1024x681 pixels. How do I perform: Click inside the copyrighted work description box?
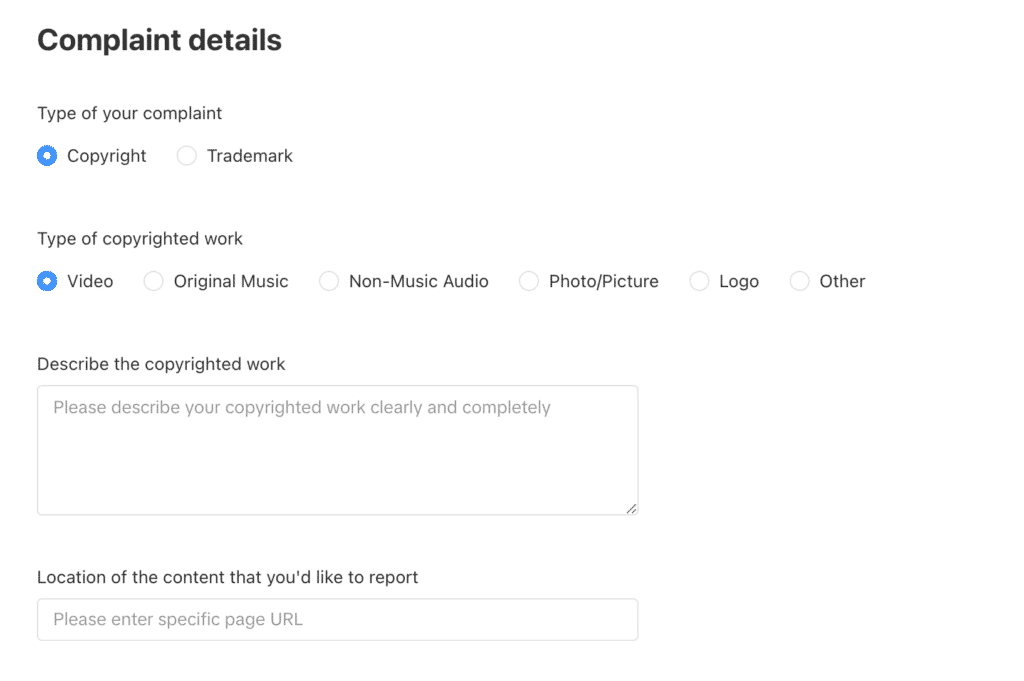point(337,449)
